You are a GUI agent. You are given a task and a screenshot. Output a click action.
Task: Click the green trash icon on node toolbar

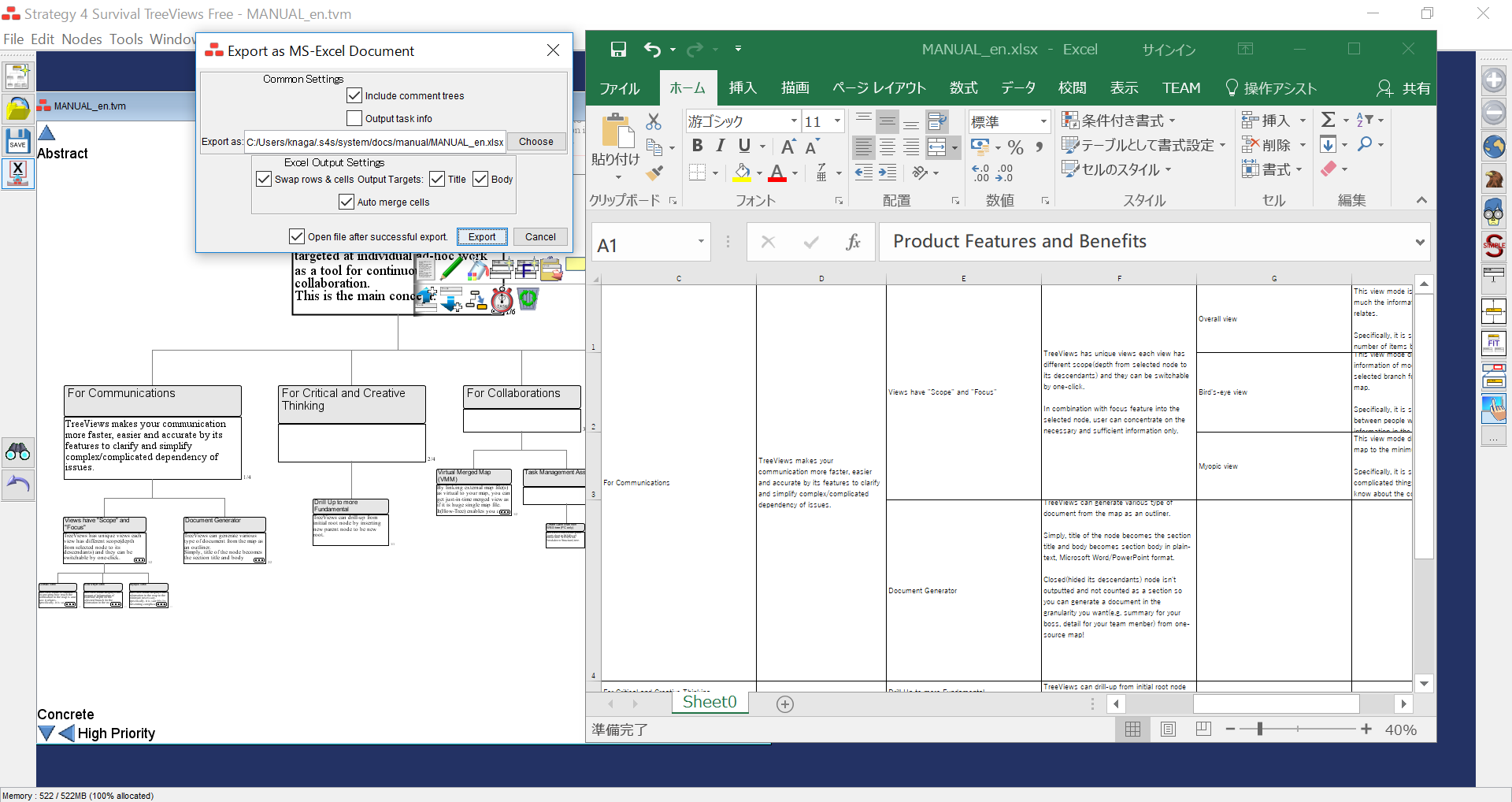528,299
